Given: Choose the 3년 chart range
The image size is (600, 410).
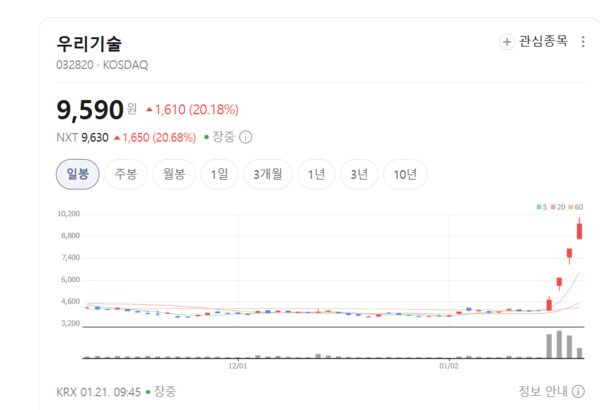Looking at the screenshot, I should (359, 175).
